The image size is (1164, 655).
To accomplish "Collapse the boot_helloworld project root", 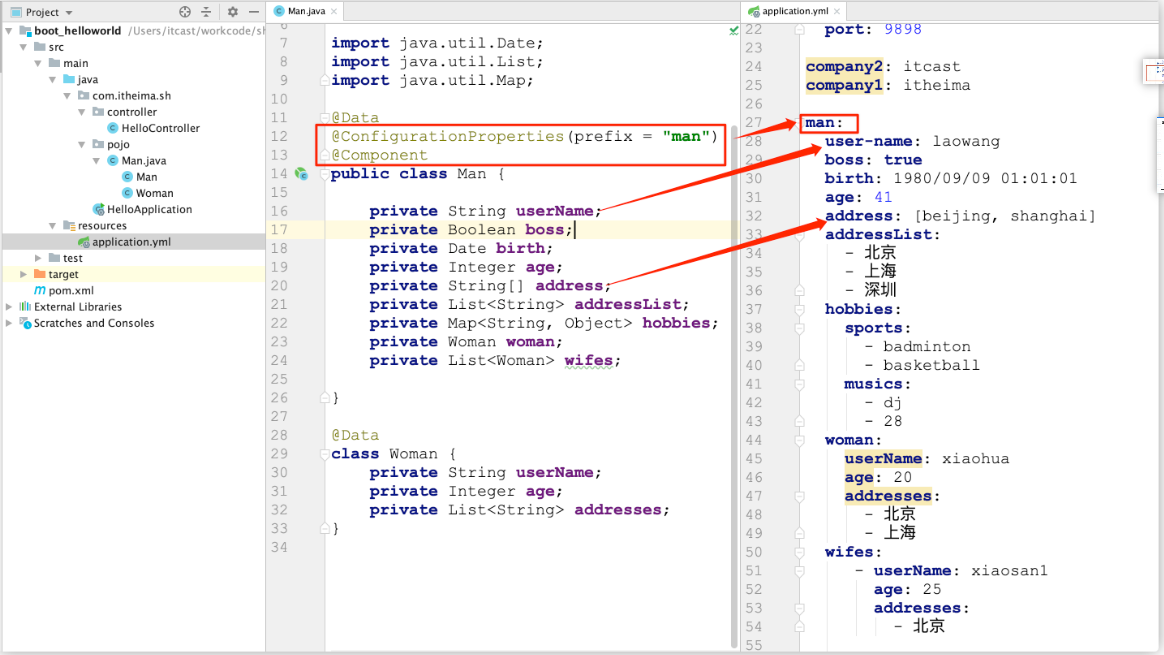I will pyautogui.click(x=9, y=30).
